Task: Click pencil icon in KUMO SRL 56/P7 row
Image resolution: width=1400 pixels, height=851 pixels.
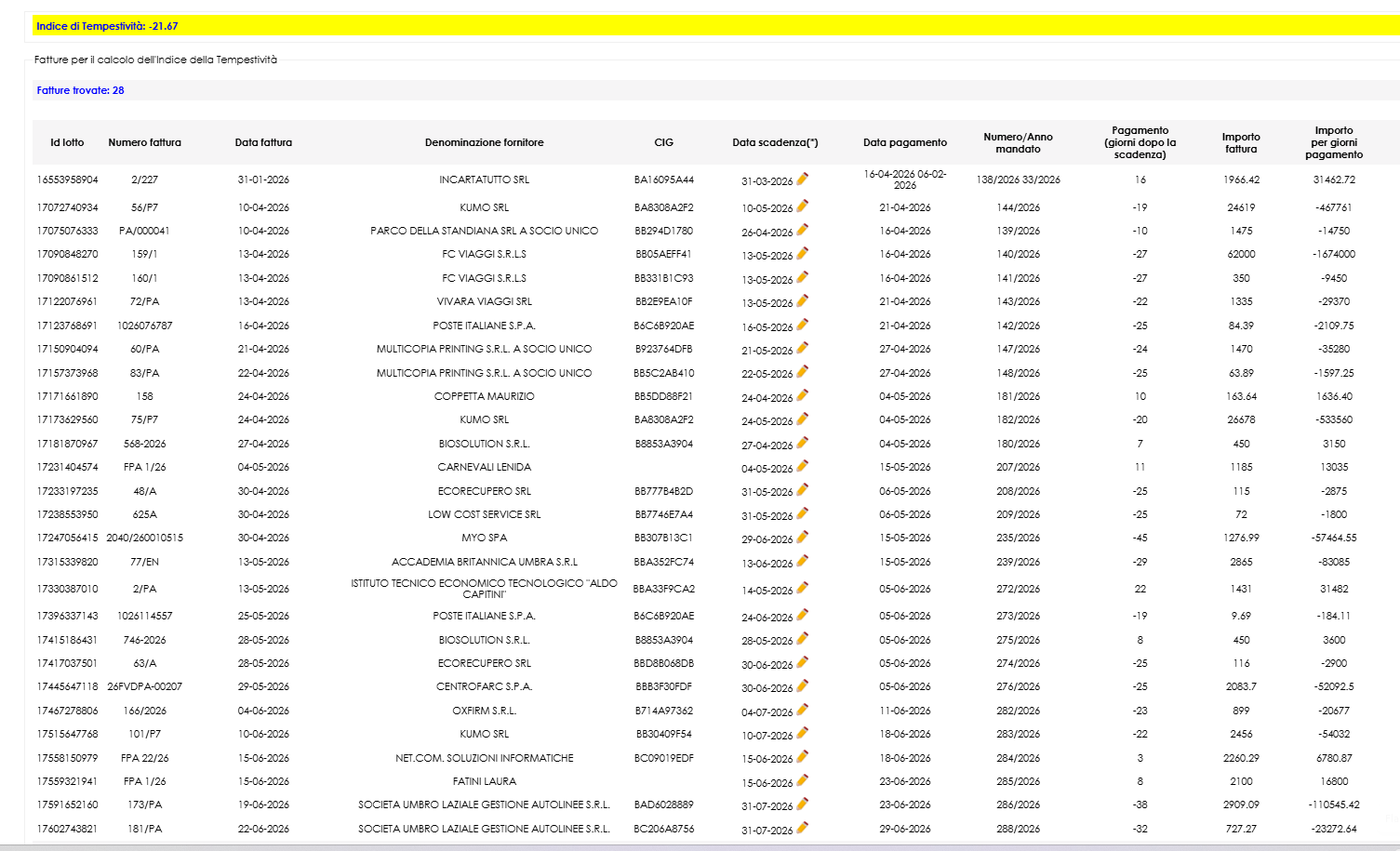Action: (x=802, y=206)
